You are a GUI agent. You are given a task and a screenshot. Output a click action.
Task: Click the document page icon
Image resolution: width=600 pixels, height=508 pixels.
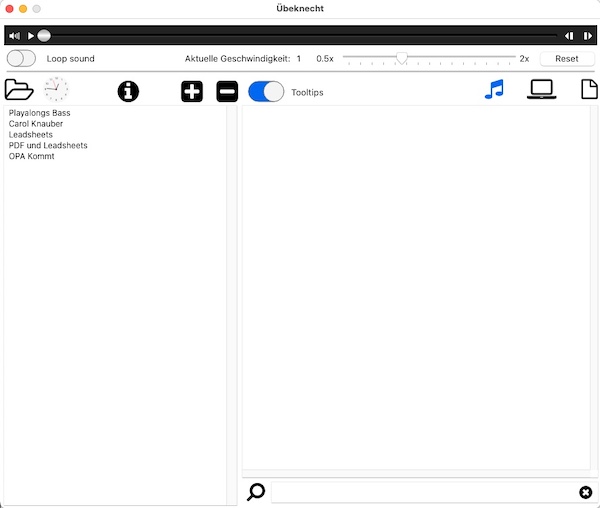click(x=590, y=90)
